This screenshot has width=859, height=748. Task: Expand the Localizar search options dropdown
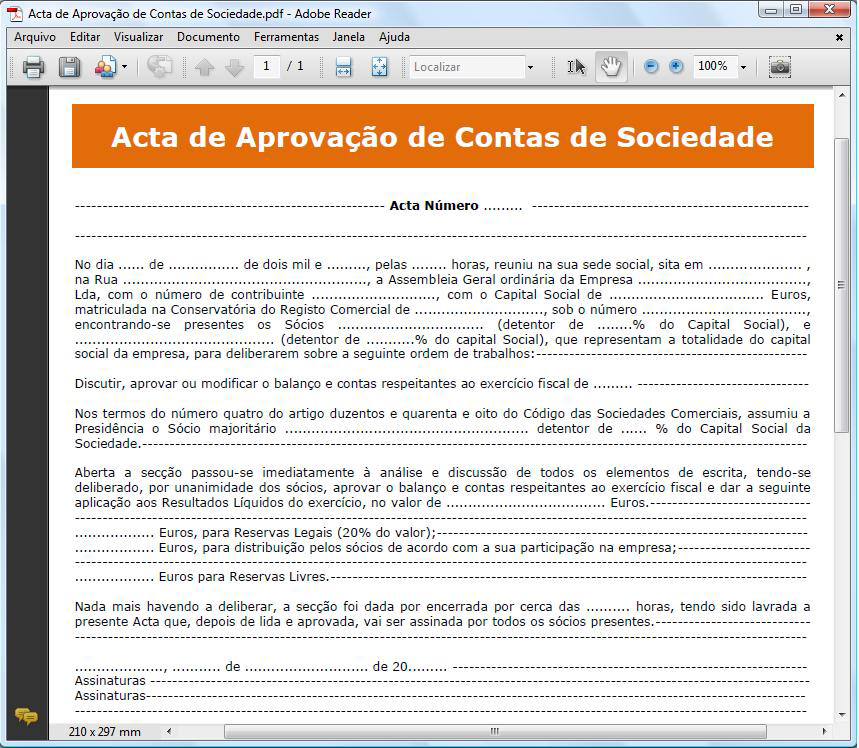point(531,67)
